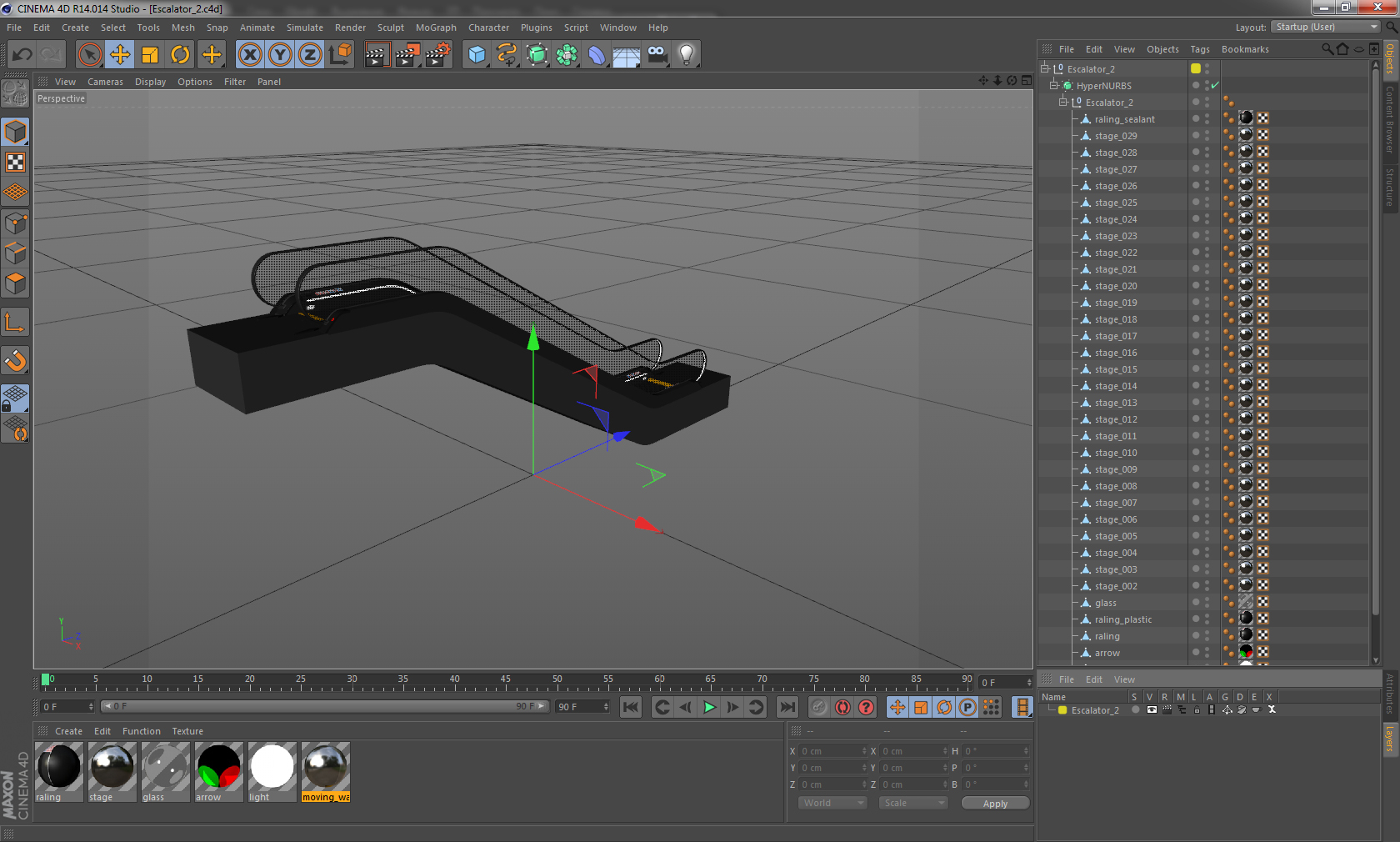Open the Sculpt menu
The width and height of the screenshot is (1400, 842).
(391, 28)
